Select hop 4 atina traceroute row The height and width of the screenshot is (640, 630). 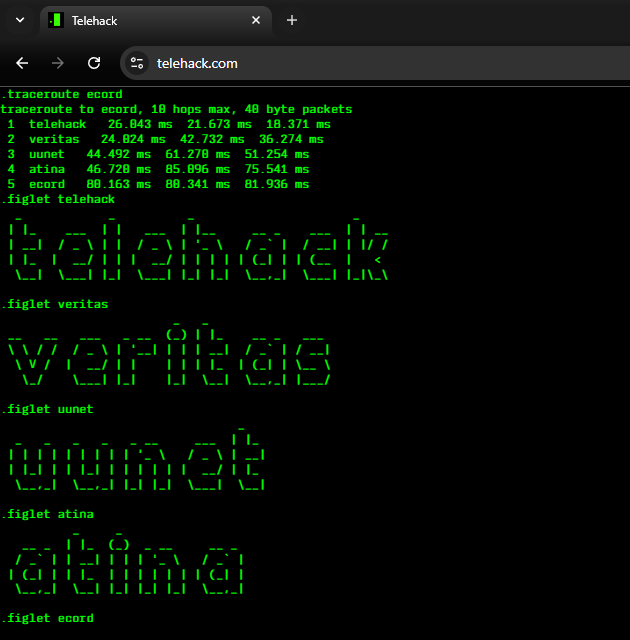pyautogui.click(x=158, y=169)
